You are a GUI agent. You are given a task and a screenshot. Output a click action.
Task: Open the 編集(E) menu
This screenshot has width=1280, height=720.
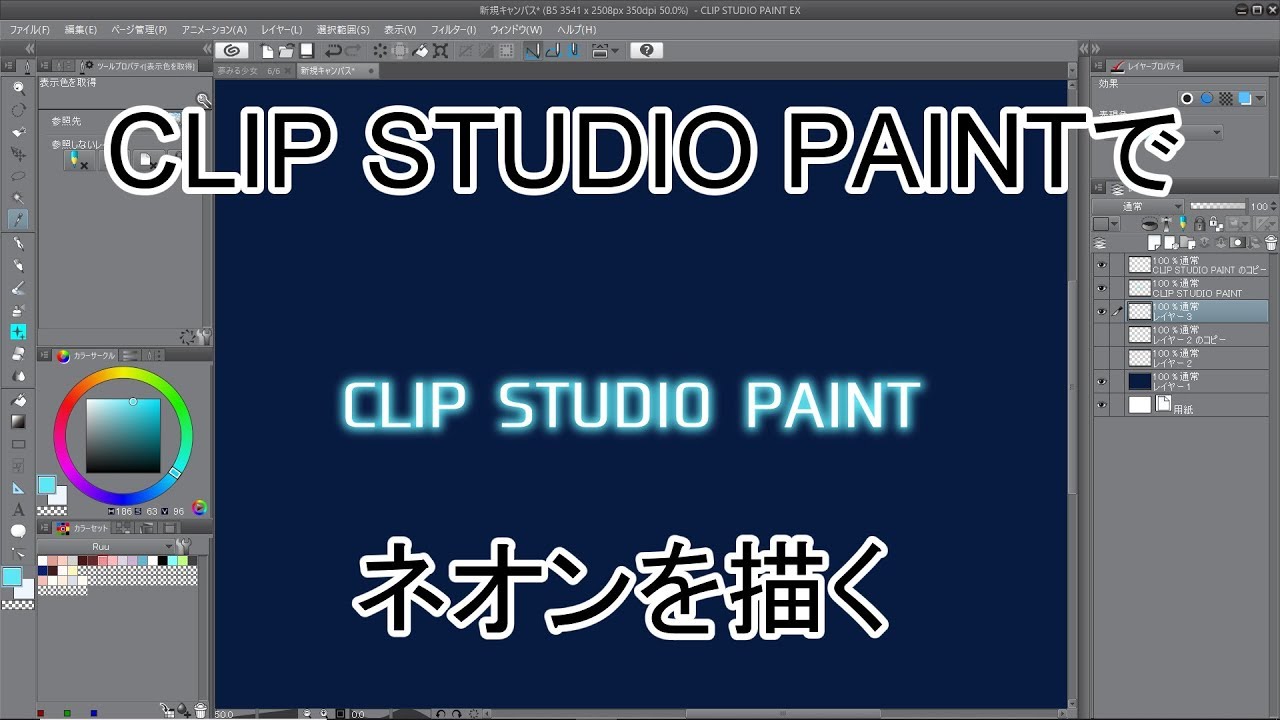point(81,30)
